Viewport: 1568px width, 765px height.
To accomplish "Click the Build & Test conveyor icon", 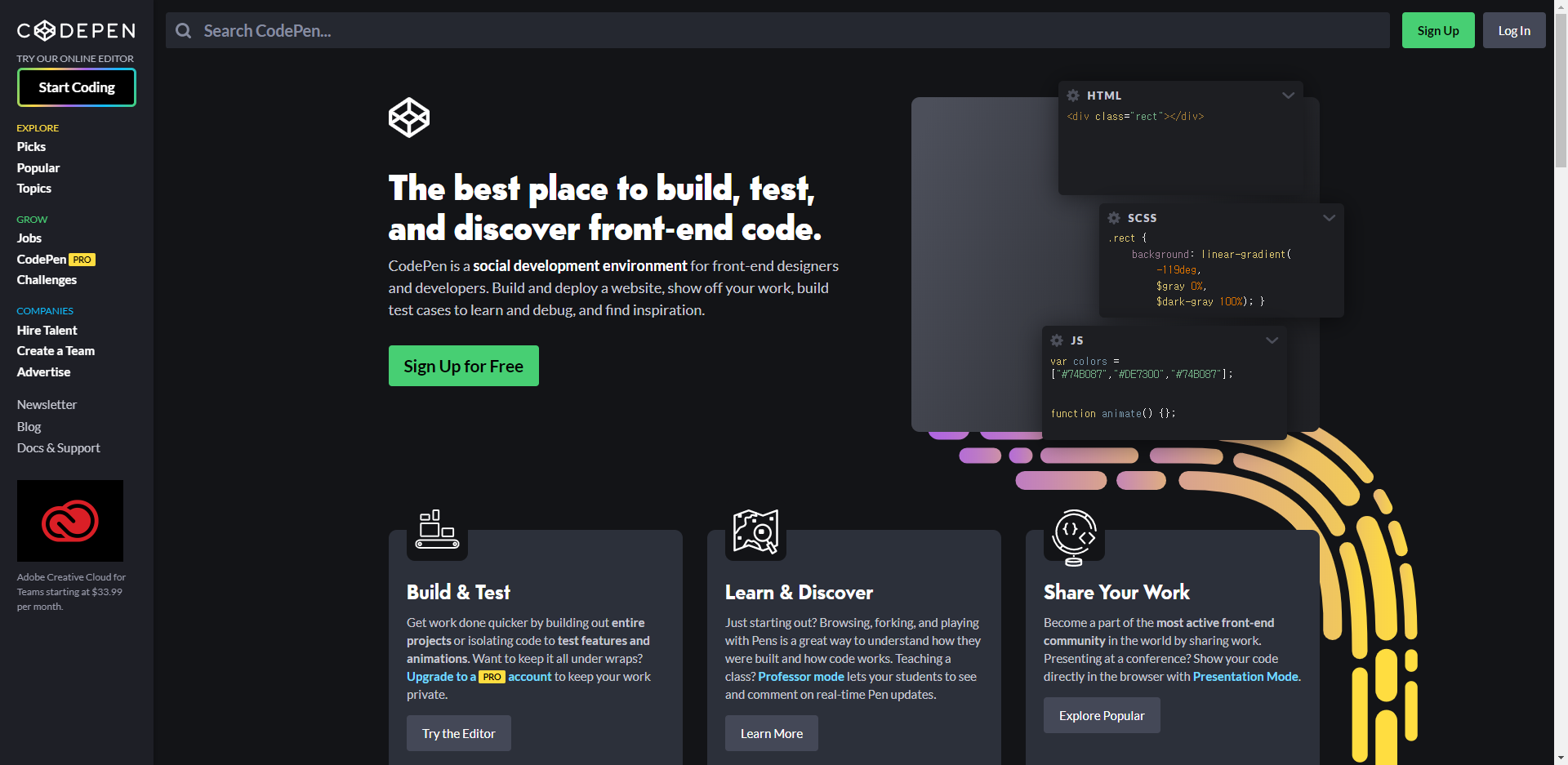I will coord(438,530).
